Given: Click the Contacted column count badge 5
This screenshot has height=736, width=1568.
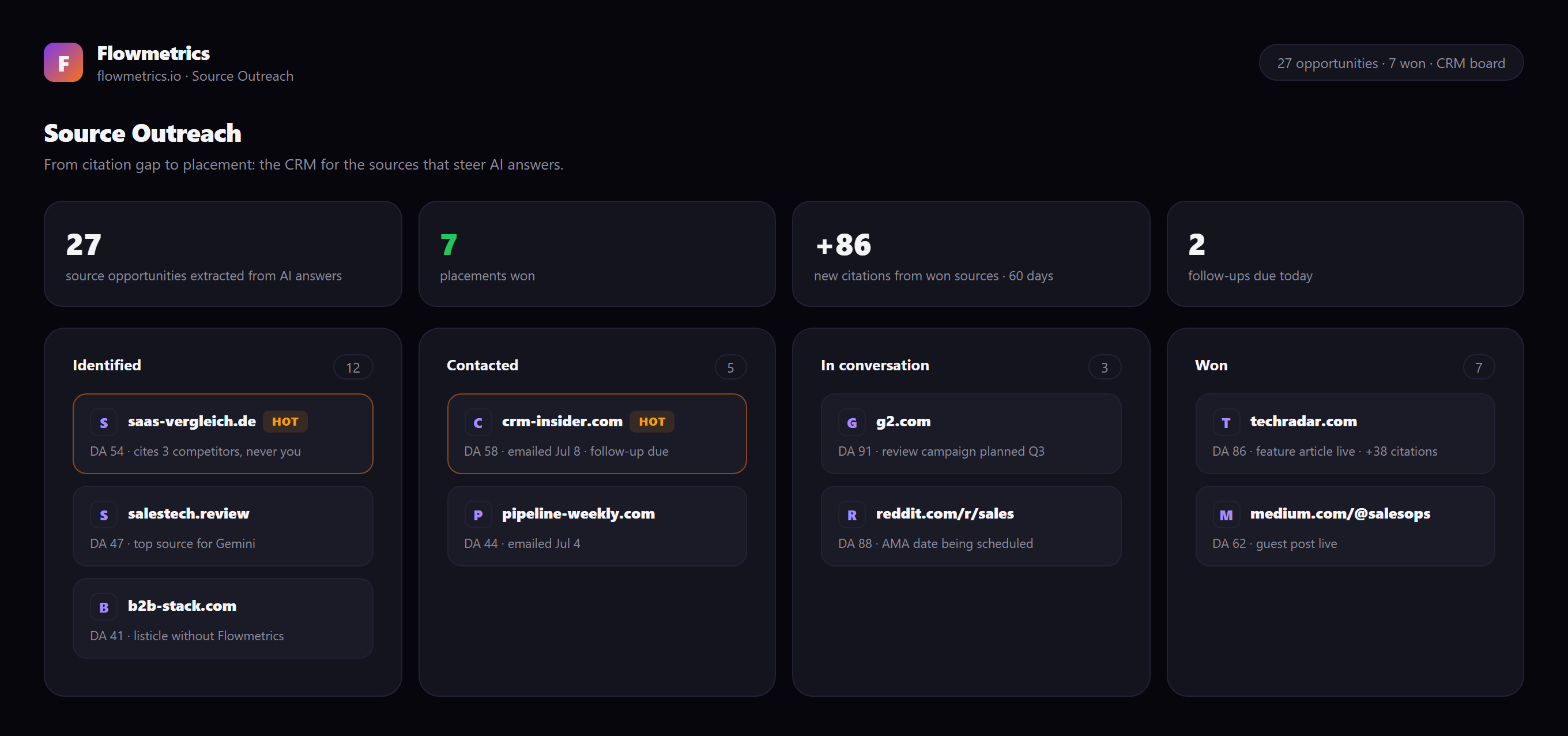Looking at the screenshot, I should pos(730,367).
